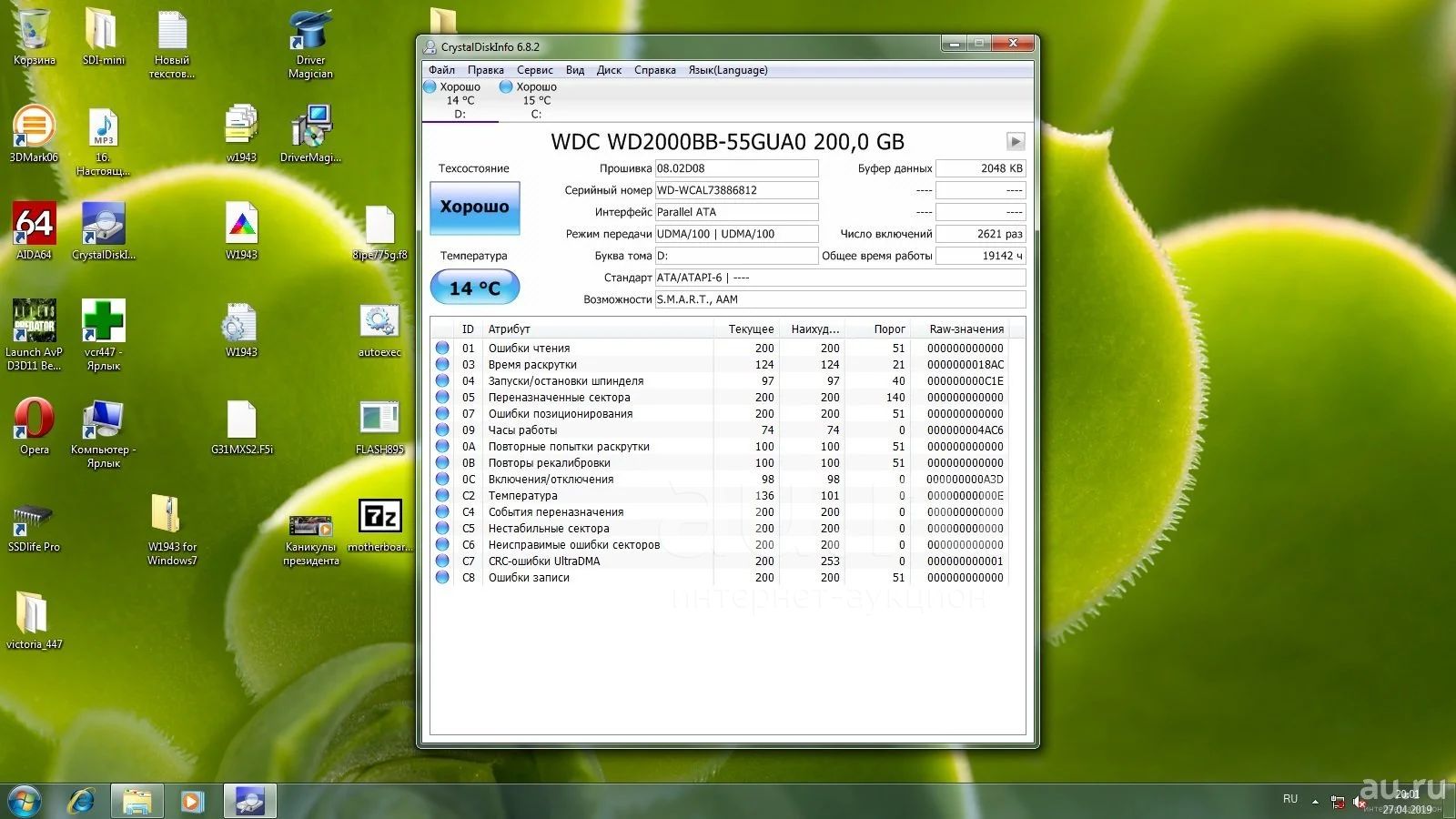The image size is (1456, 819).
Task: Launch the 3DMark06 desktop shortcut
Action: (x=34, y=135)
